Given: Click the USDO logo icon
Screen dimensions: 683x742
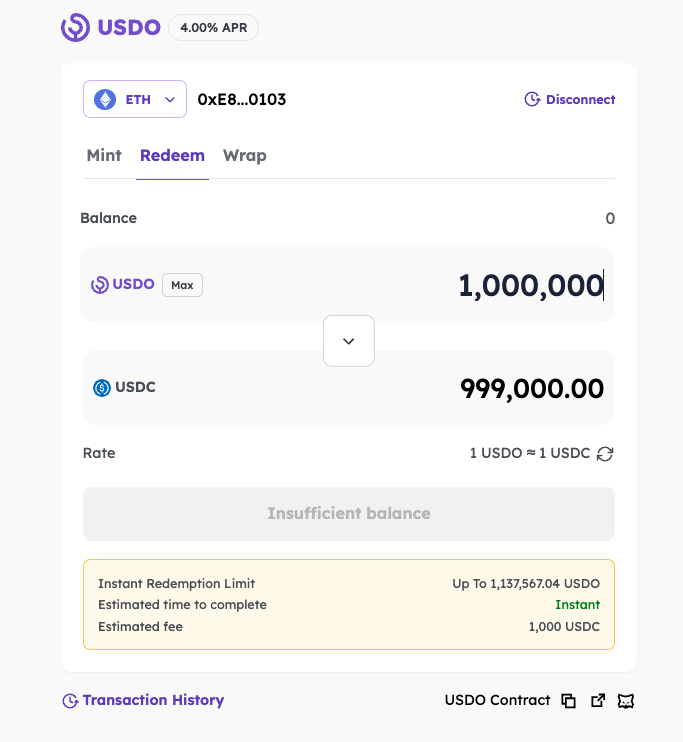Looking at the screenshot, I should pyautogui.click(x=75, y=27).
